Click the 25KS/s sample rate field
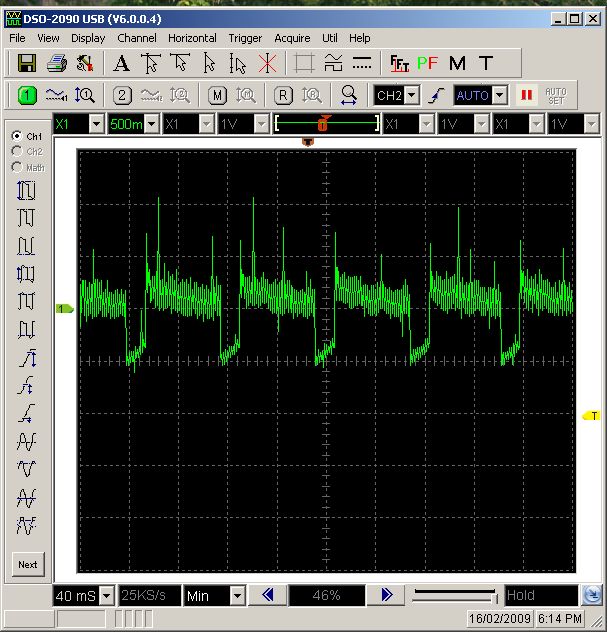 click(150, 595)
